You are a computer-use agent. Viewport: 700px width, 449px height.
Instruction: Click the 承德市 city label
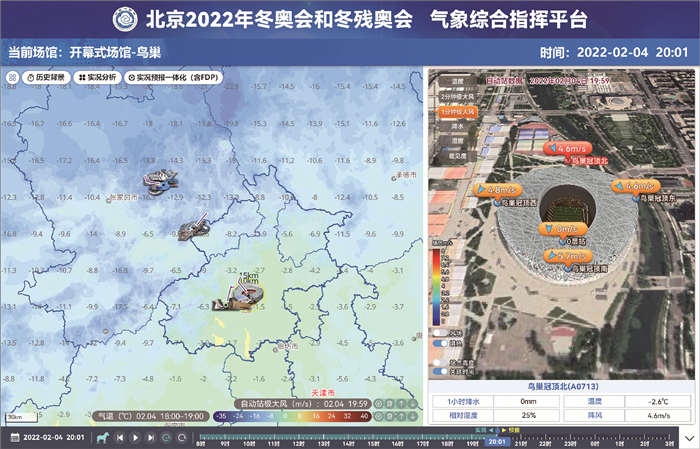[x=406, y=175]
